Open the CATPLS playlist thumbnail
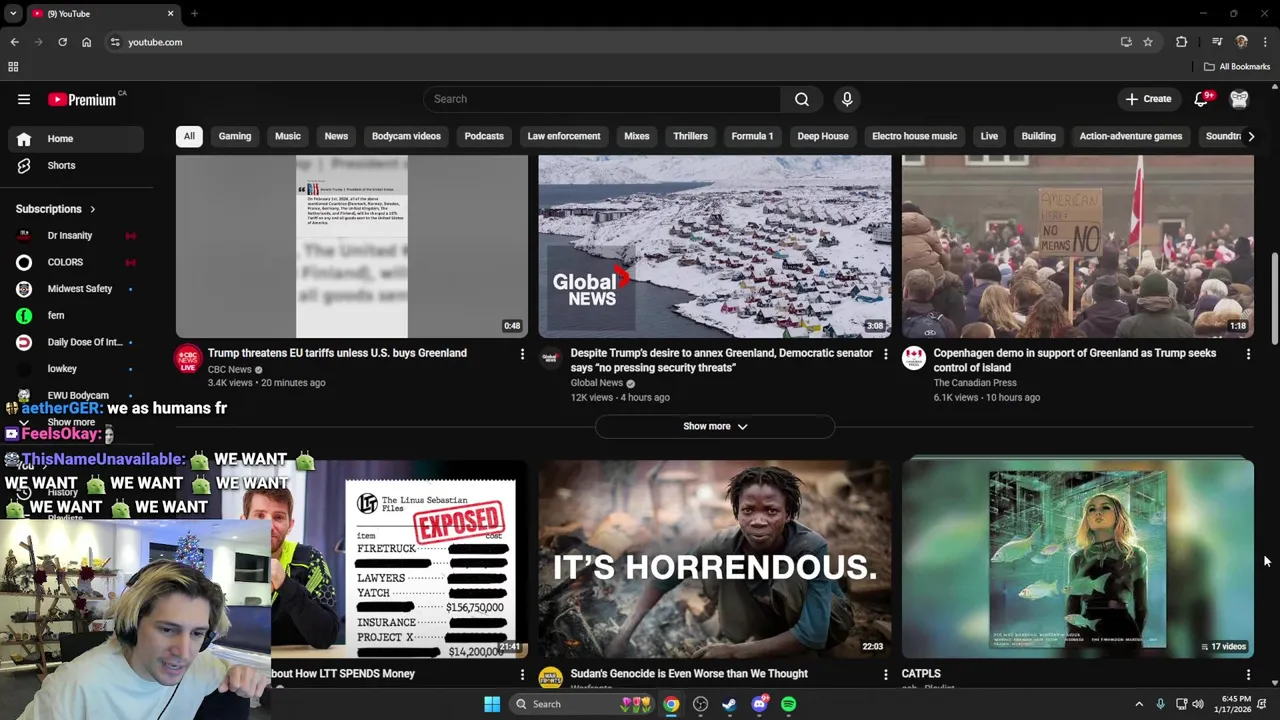The width and height of the screenshot is (1280, 720). pyautogui.click(x=1077, y=559)
